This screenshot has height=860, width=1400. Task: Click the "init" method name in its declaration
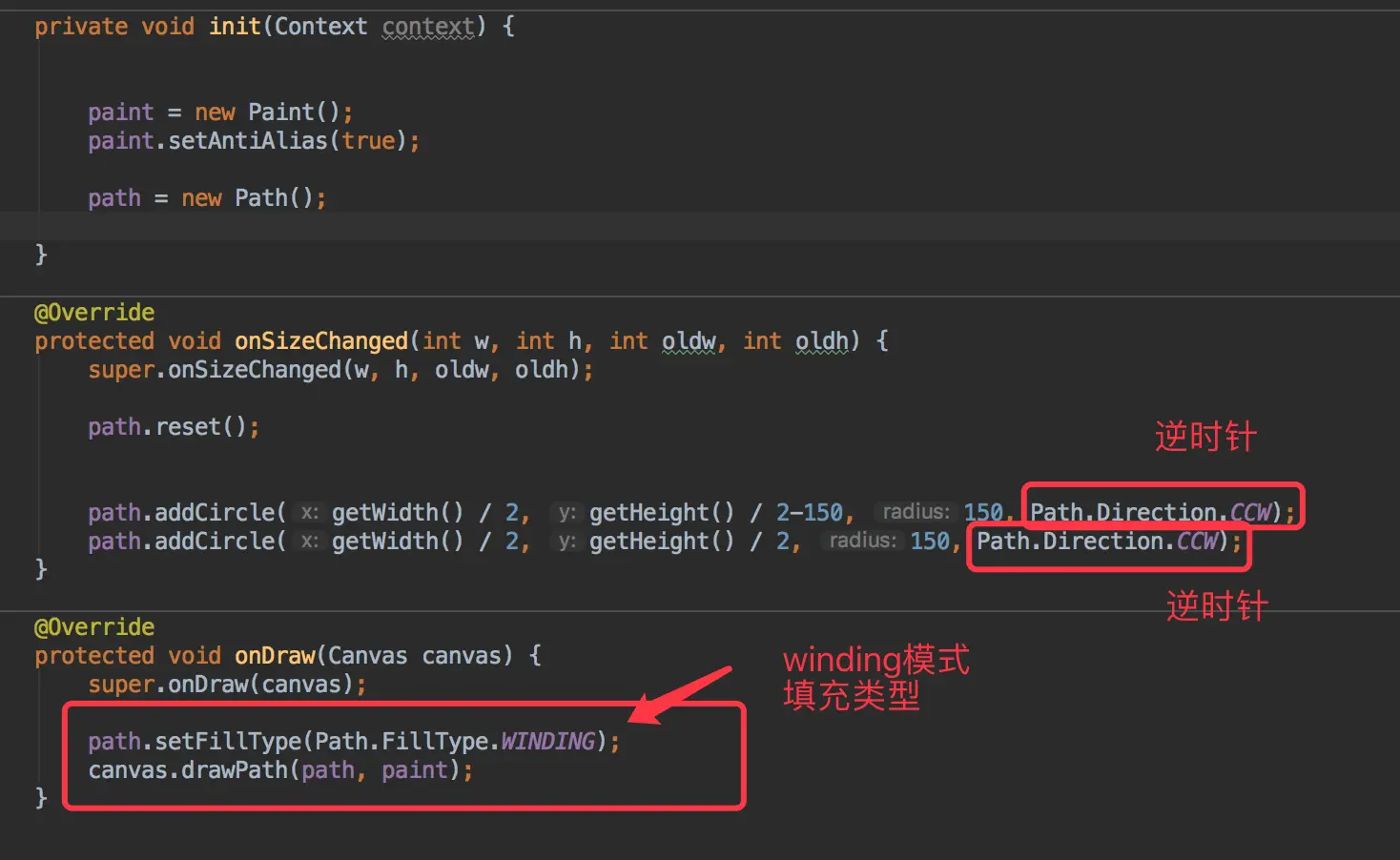235,26
